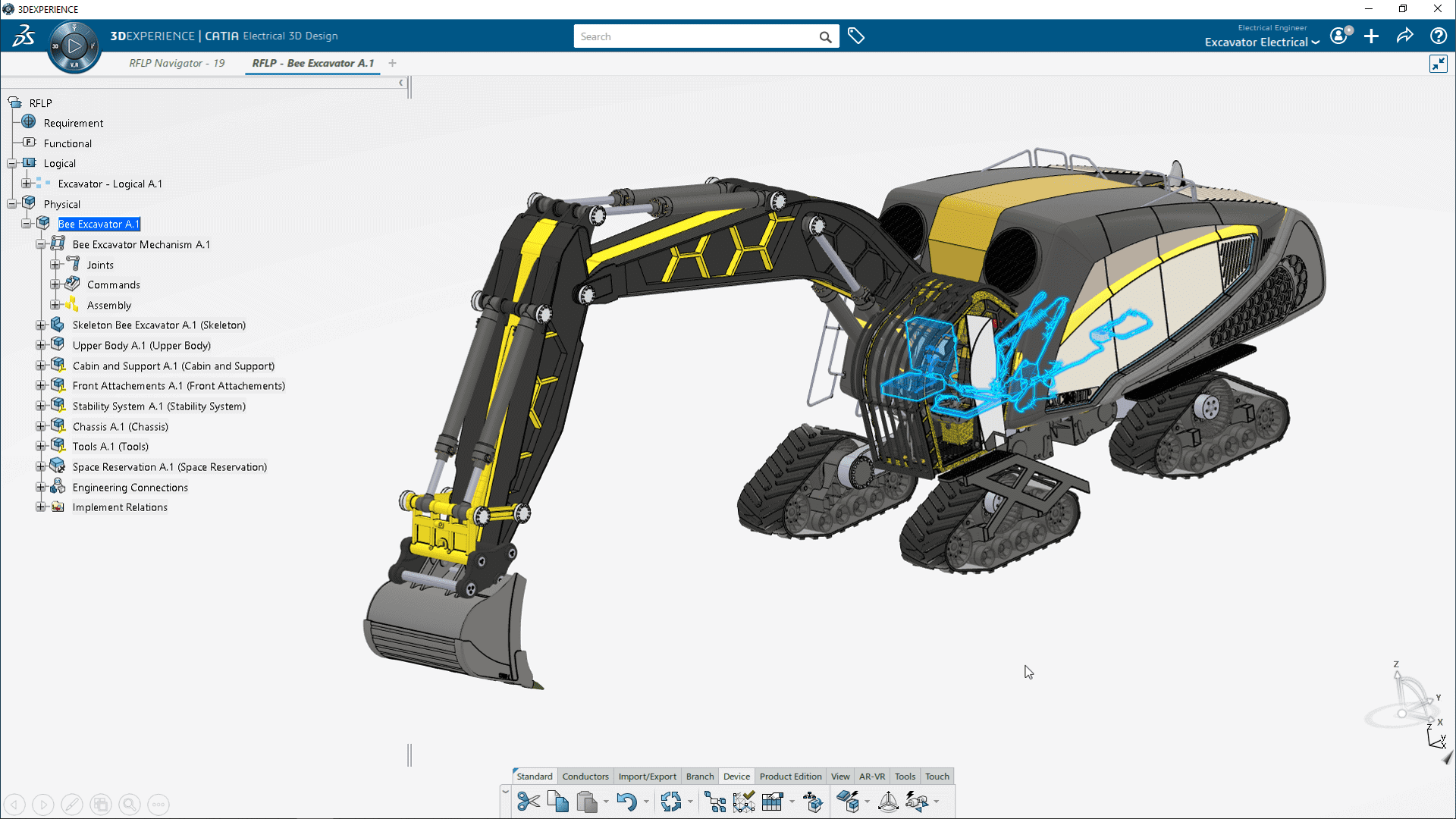Click the book and cube with lightning icon

pyautogui.click(x=849, y=802)
